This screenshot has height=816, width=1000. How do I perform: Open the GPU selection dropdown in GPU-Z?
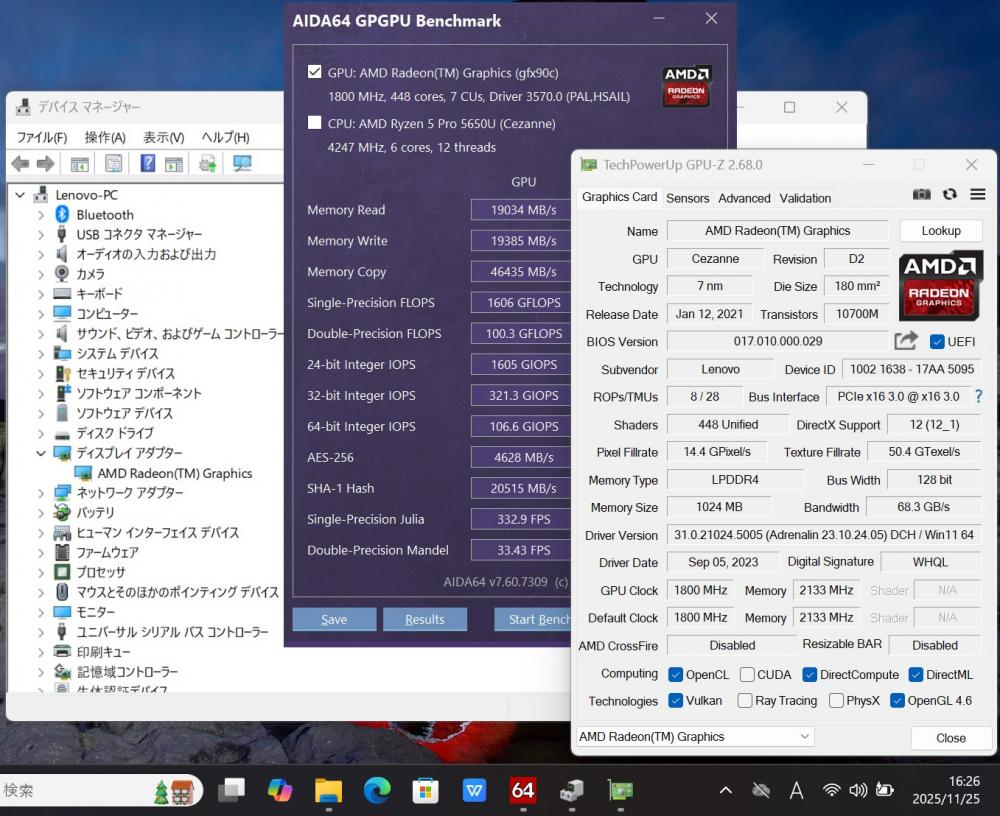coord(695,737)
